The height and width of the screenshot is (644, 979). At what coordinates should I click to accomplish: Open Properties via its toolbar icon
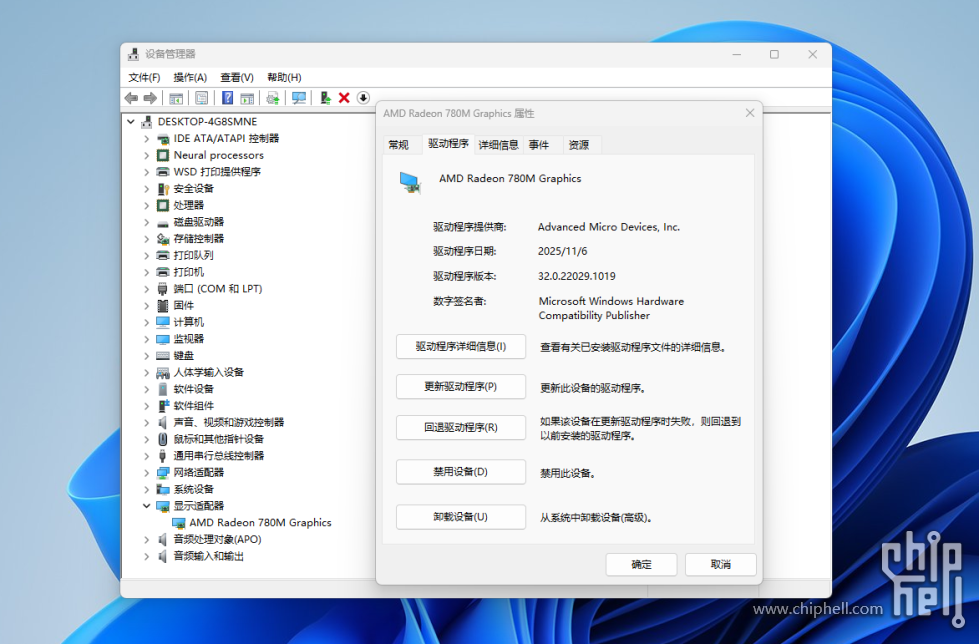tap(201, 97)
